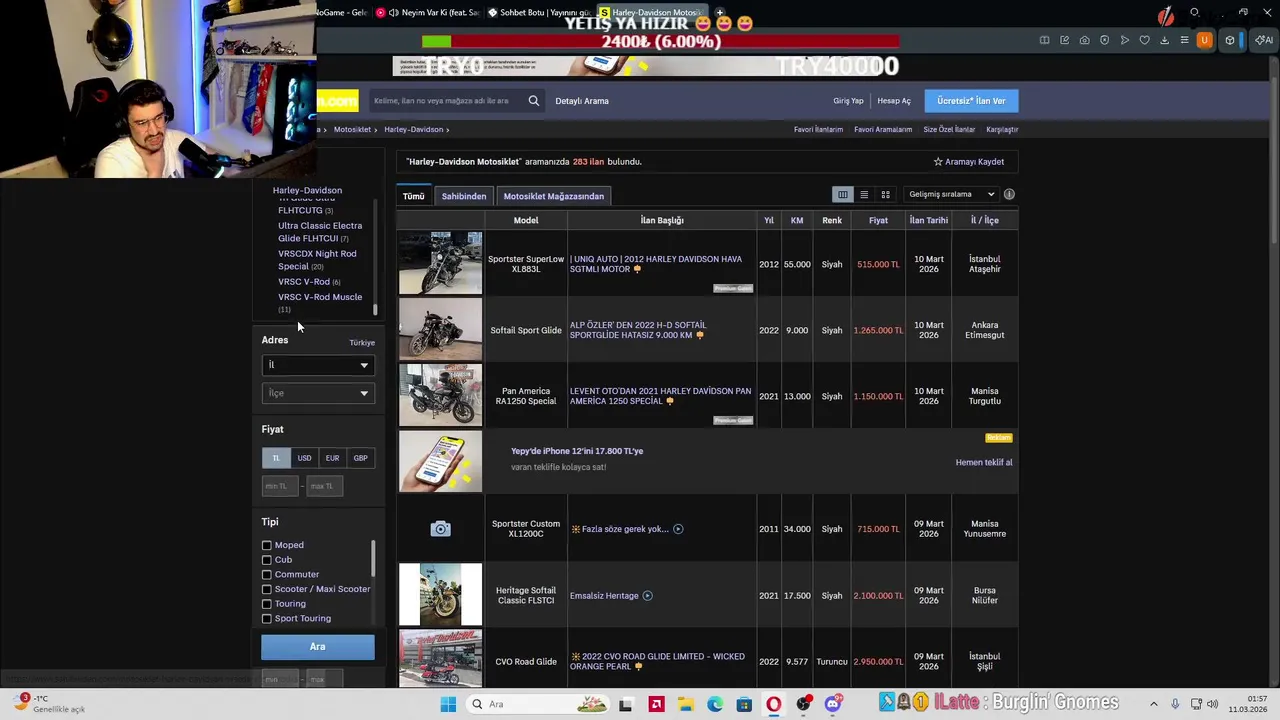This screenshot has height=720, width=1280.
Task: Select GBP currency toggle
Action: pyautogui.click(x=360, y=458)
